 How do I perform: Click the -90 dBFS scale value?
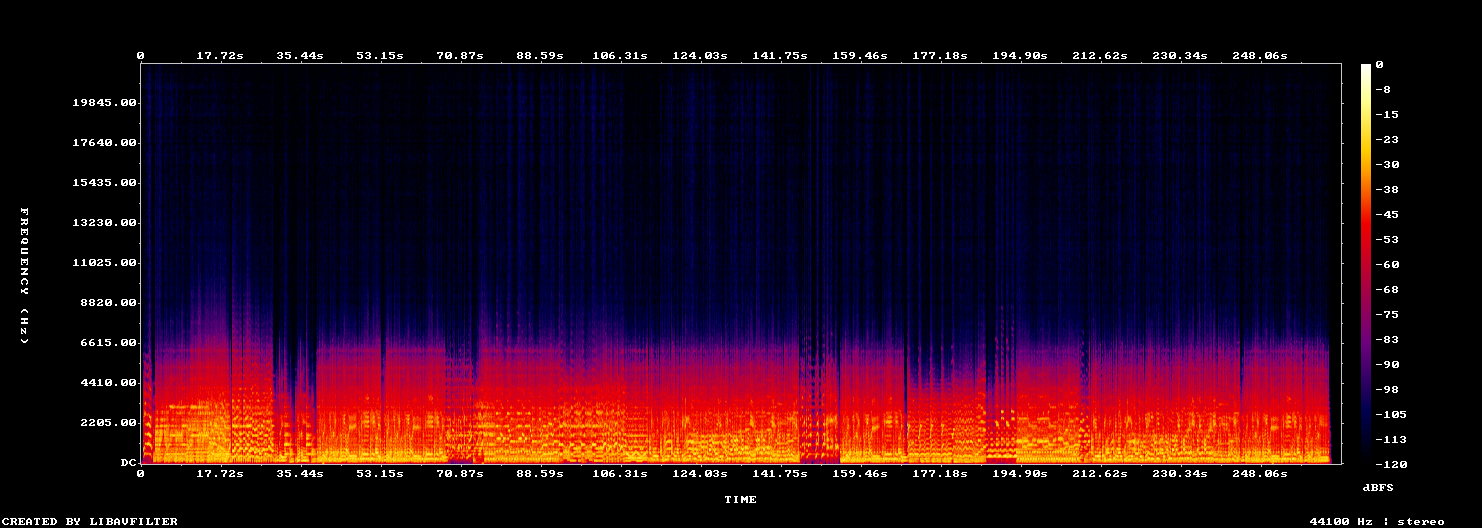(1387, 365)
